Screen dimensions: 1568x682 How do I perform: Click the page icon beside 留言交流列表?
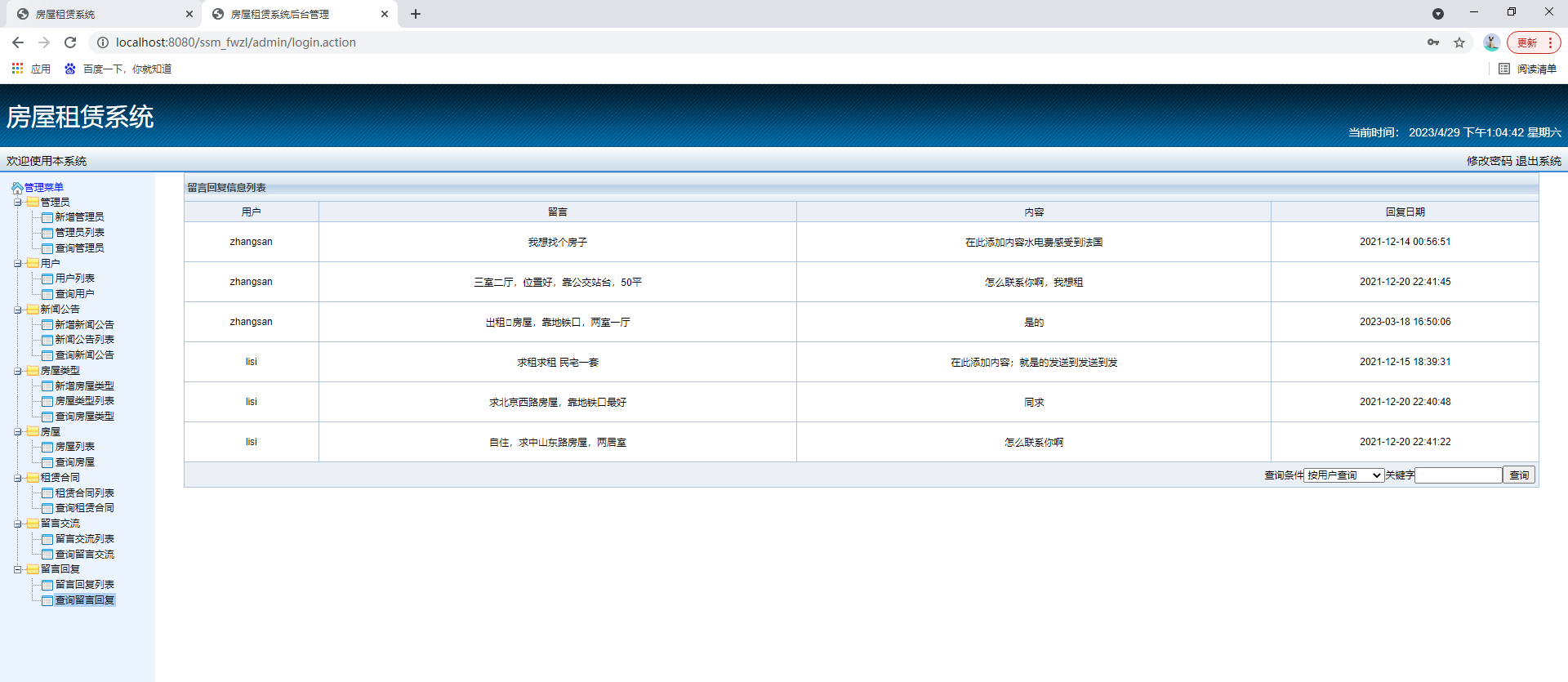pyautogui.click(x=47, y=539)
